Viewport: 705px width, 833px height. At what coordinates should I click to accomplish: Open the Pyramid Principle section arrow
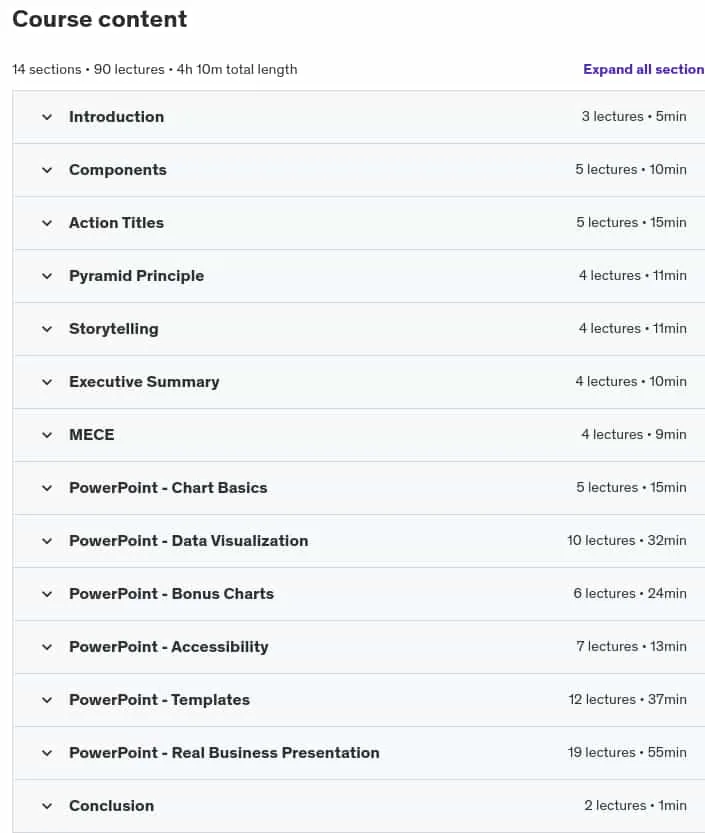[47, 276]
